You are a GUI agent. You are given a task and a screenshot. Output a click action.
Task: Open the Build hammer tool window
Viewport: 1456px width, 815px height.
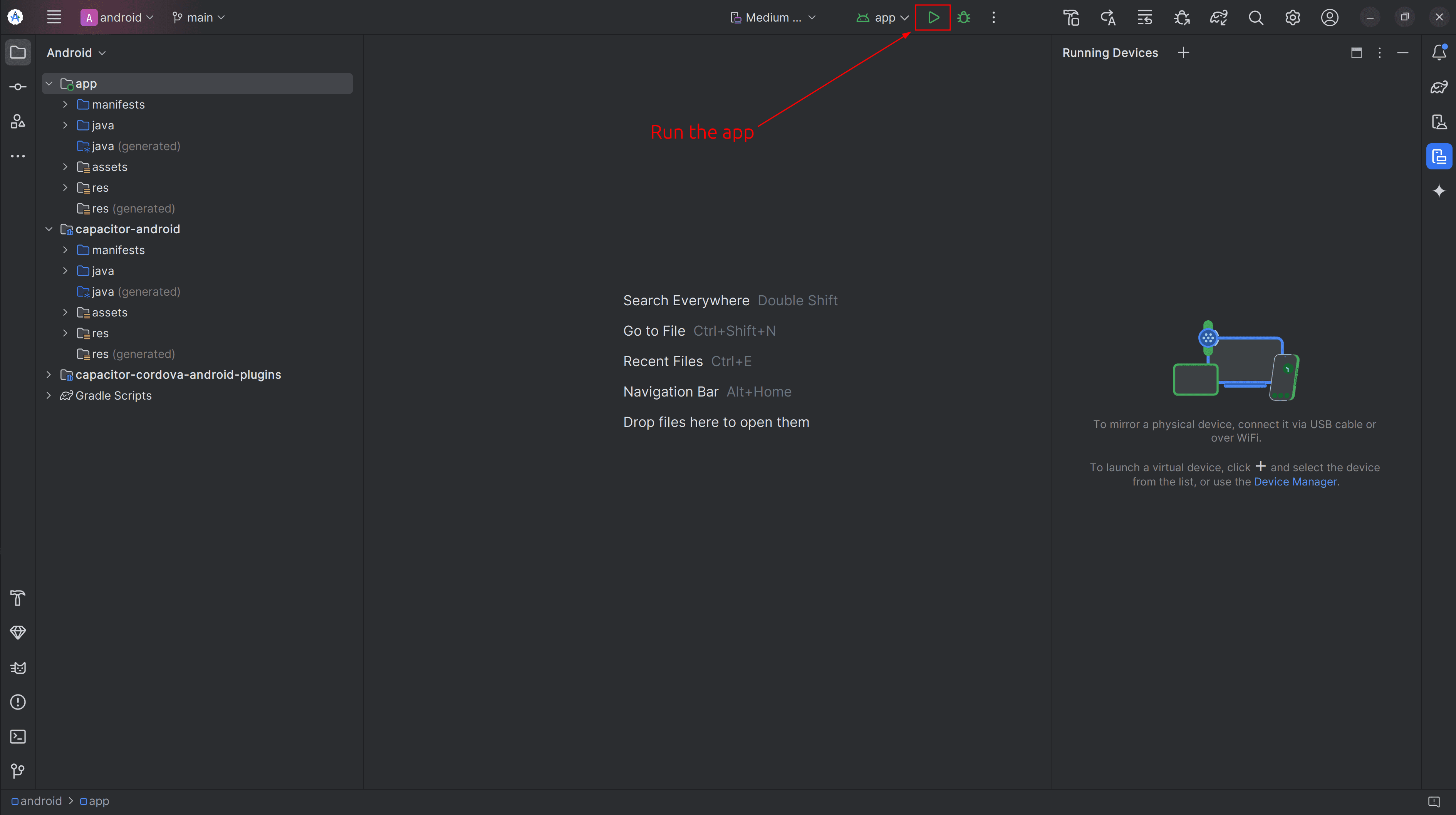(17, 597)
